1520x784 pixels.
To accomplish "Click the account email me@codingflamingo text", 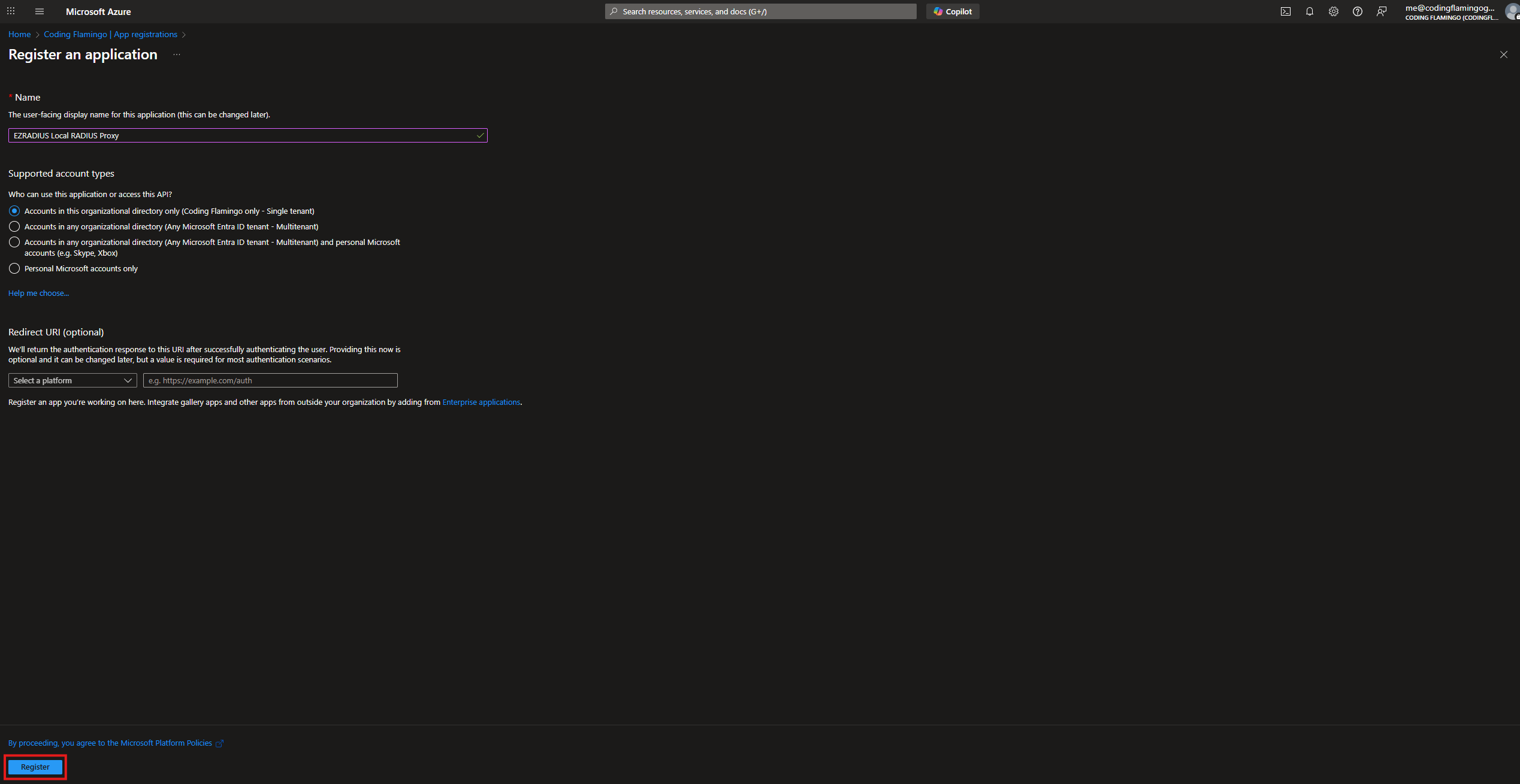I will tap(1450, 8).
